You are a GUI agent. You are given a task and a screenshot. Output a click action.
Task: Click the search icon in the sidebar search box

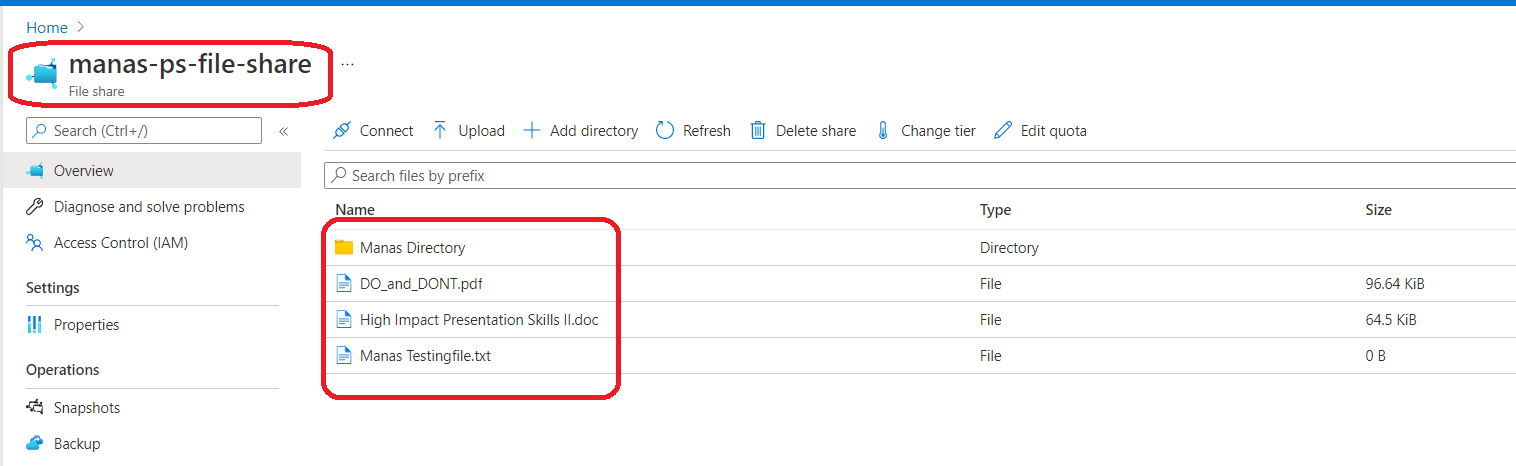pyautogui.click(x=40, y=131)
